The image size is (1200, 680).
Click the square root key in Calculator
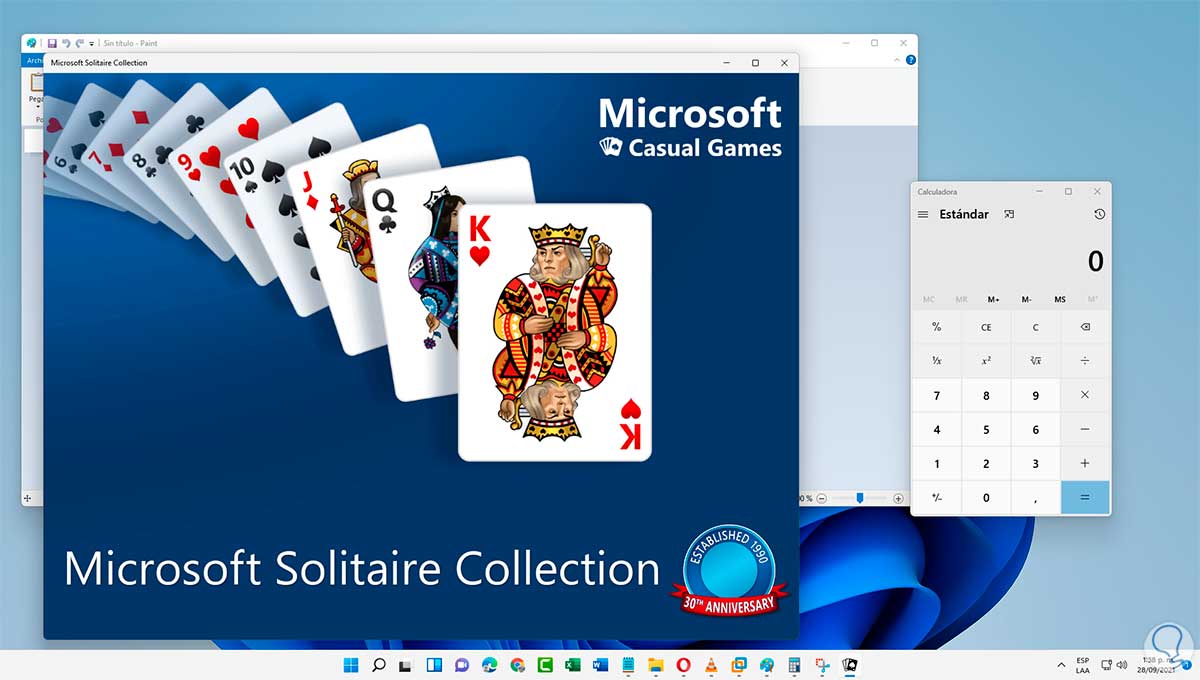point(1035,361)
